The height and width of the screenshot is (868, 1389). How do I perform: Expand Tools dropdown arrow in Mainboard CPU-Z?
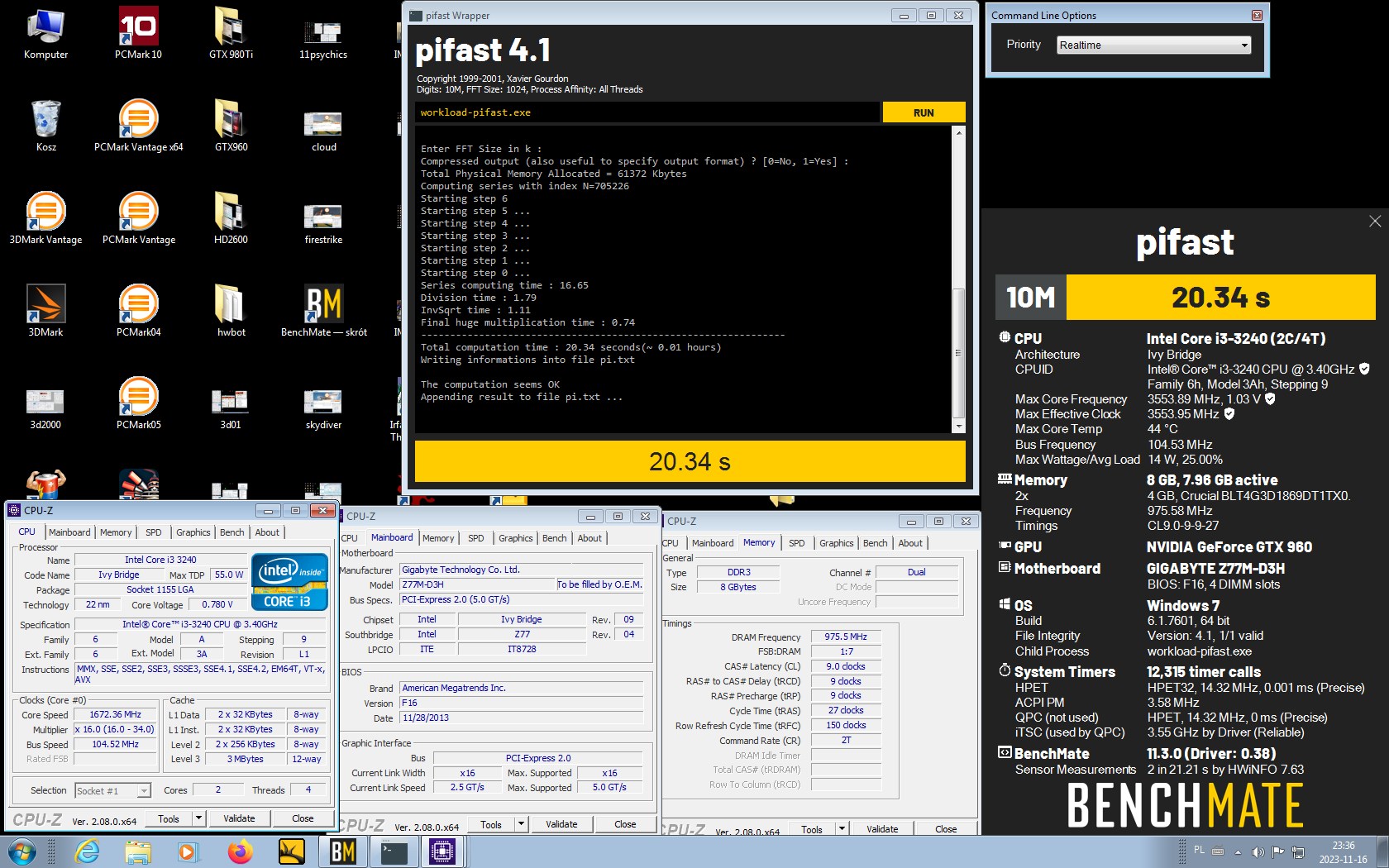(x=521, y=824)
